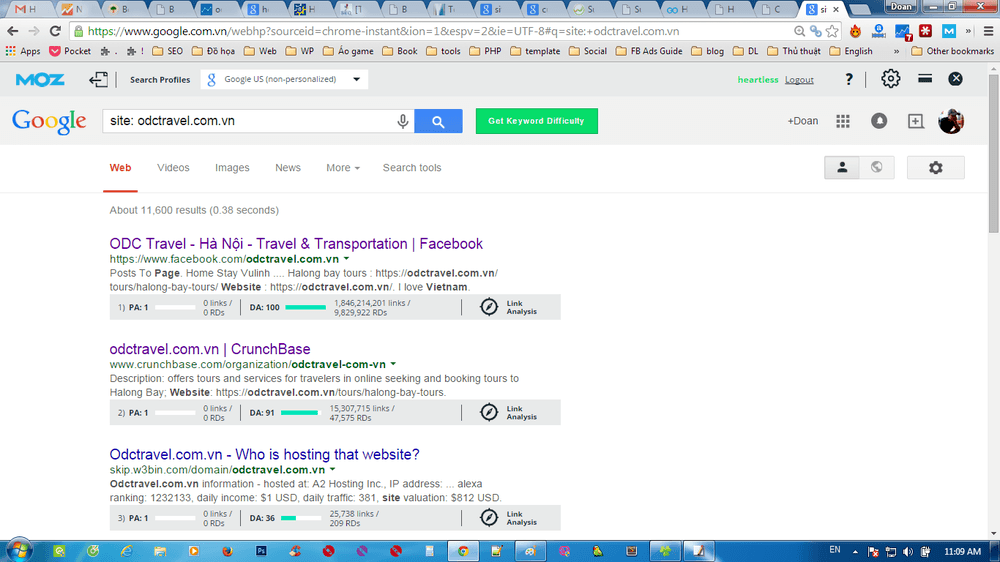Open Chrome from the Windows taskbar
The height and width of the screenshot is (562, 1000).
tap(463, 551)
